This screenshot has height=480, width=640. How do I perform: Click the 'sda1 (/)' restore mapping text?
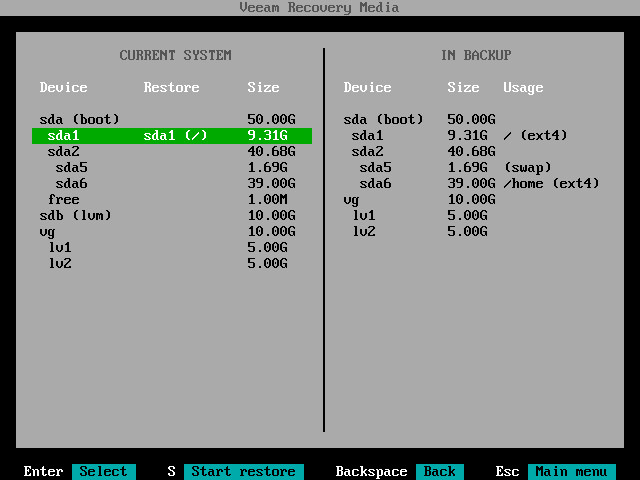click(x=176, y=136)
